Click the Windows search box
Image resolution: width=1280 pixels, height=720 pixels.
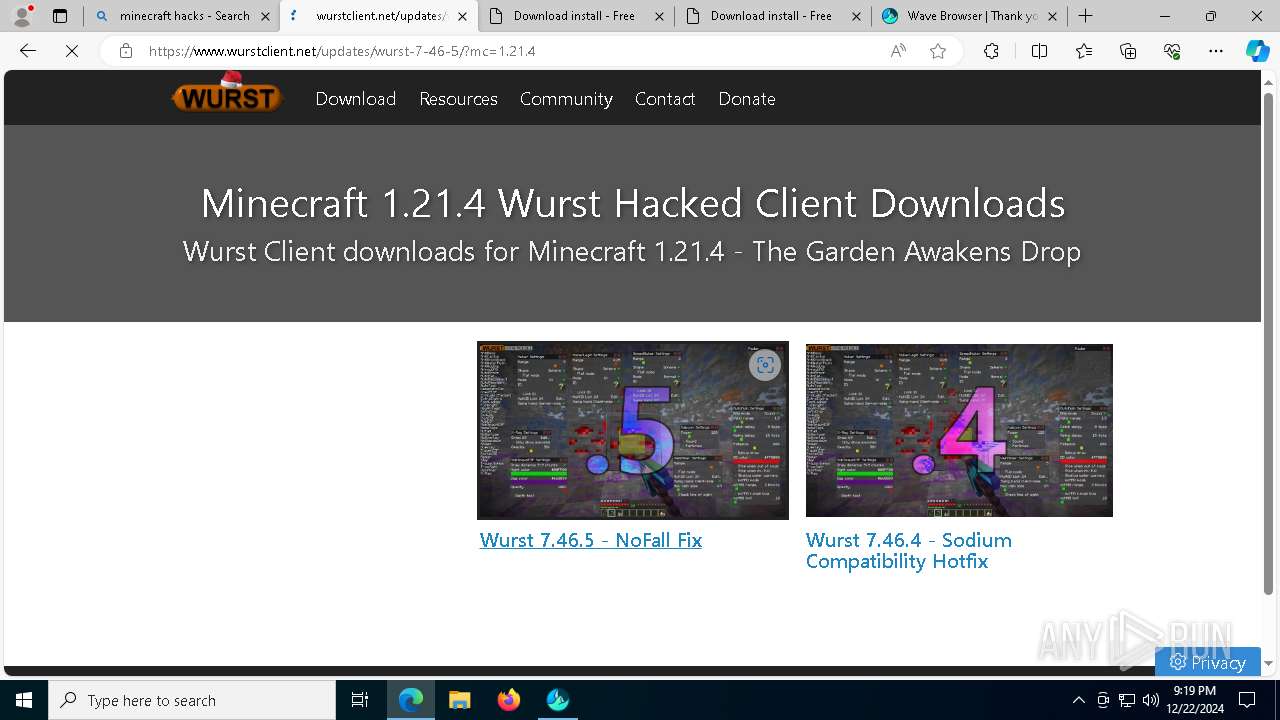(x=192, y=700)
